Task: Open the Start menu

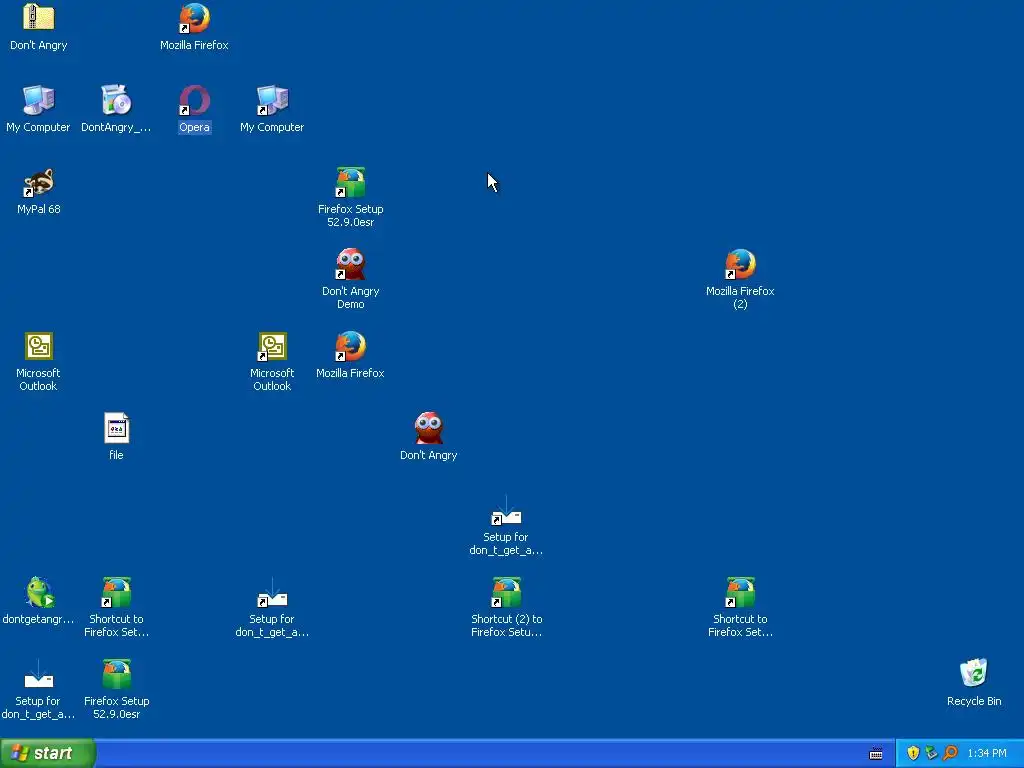Action: click(x=48, y=753)
